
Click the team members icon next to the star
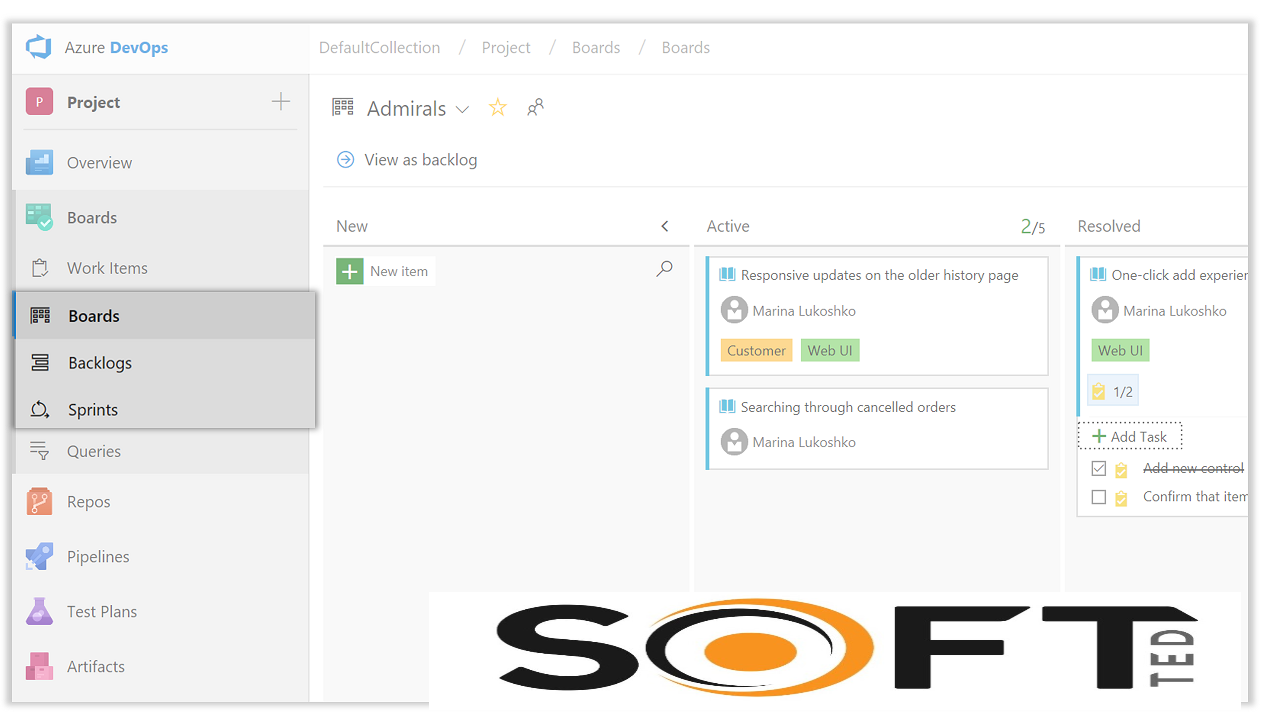pos(536,107)
